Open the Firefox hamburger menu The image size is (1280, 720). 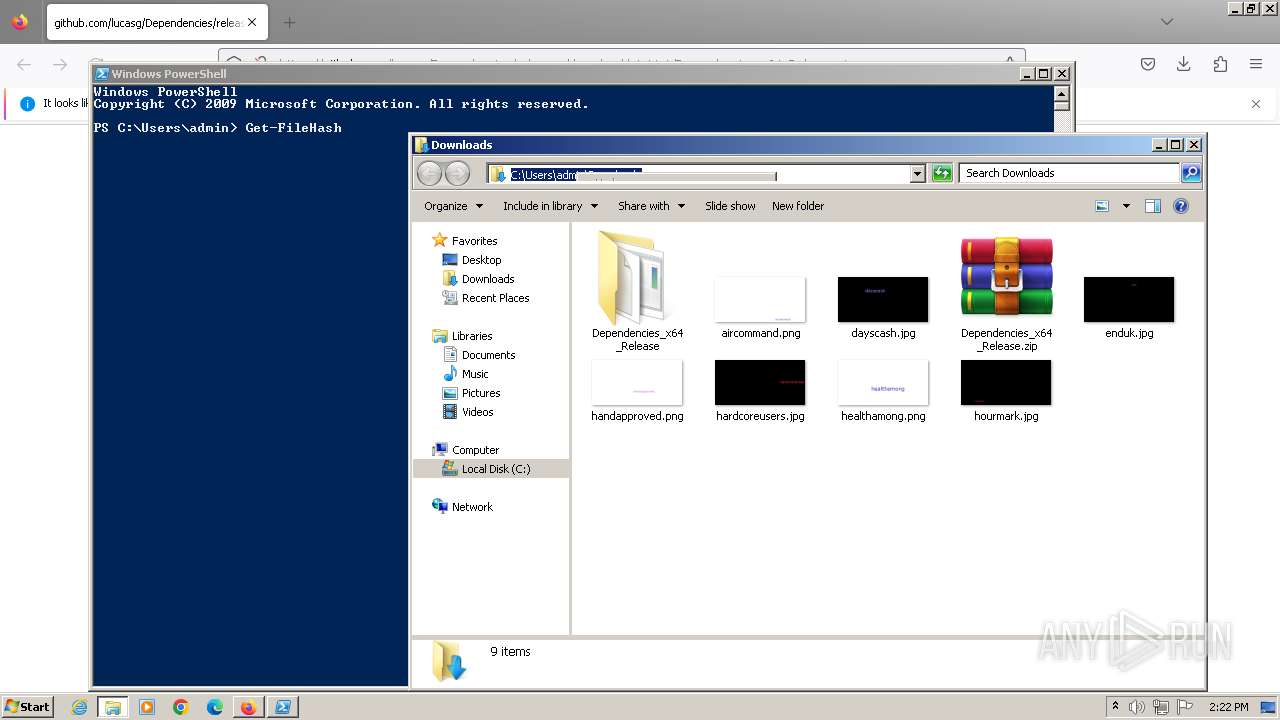pyautogui.click(x=1256, y=64)
